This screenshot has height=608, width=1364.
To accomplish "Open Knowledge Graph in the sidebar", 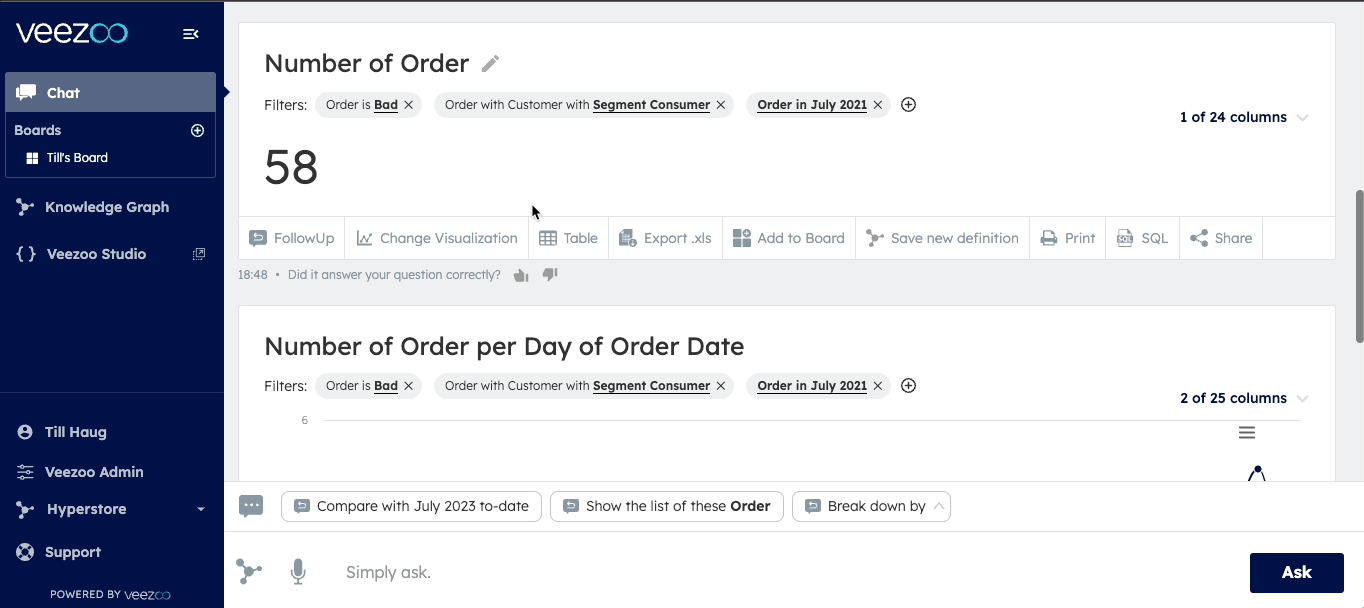I will click(106, 207).
